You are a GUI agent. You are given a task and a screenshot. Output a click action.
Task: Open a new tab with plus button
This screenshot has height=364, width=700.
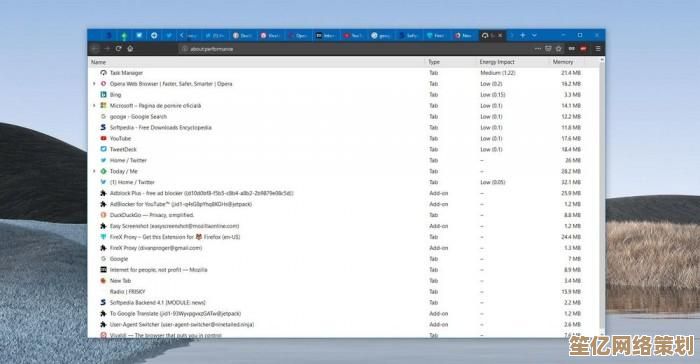522,35
